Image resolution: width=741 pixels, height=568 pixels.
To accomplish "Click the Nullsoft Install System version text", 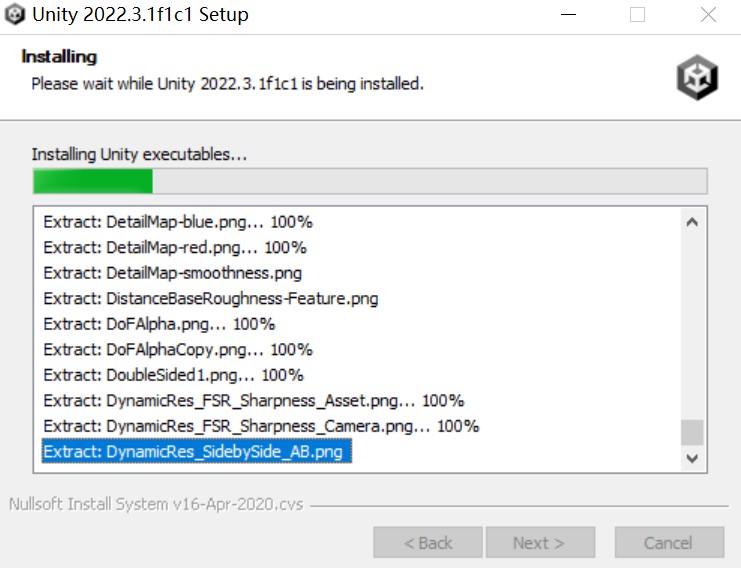I will point(156,504).
